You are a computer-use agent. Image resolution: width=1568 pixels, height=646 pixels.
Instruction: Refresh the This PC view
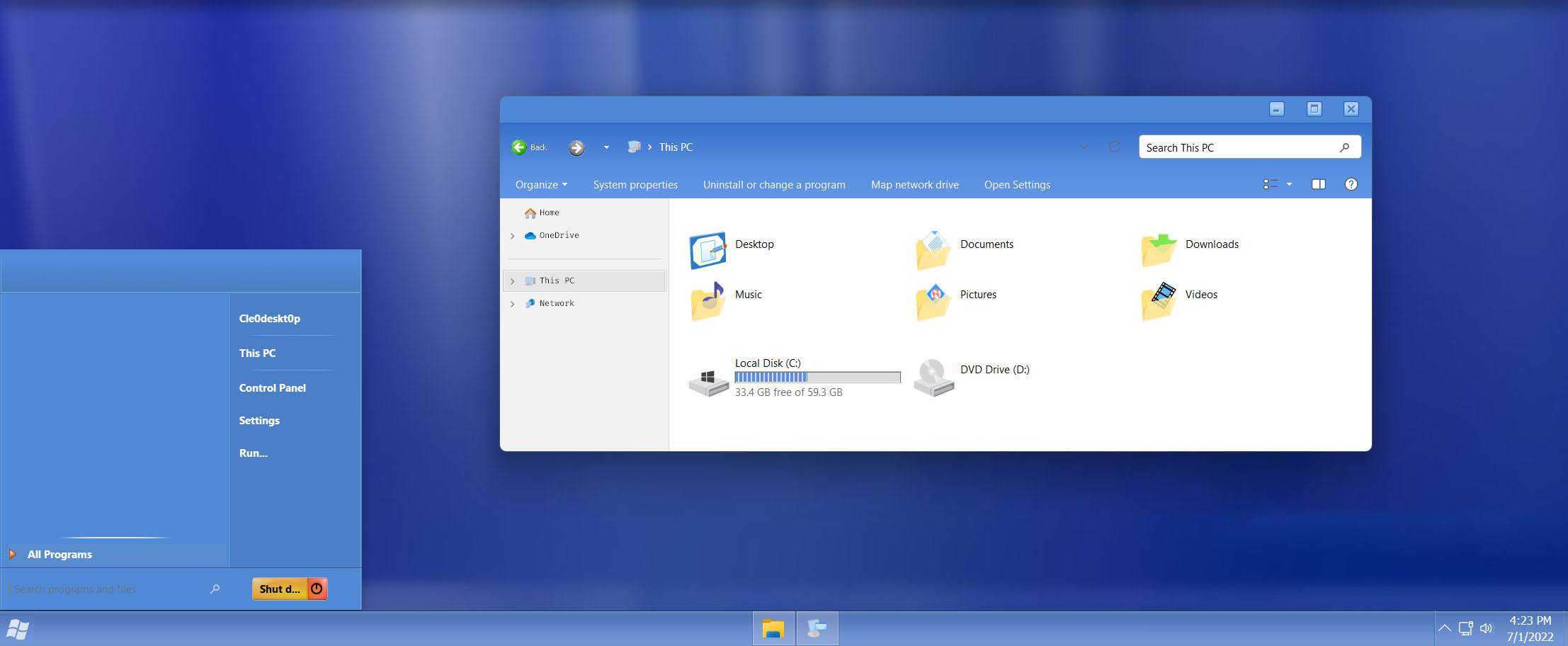(x=1115, y=147)
